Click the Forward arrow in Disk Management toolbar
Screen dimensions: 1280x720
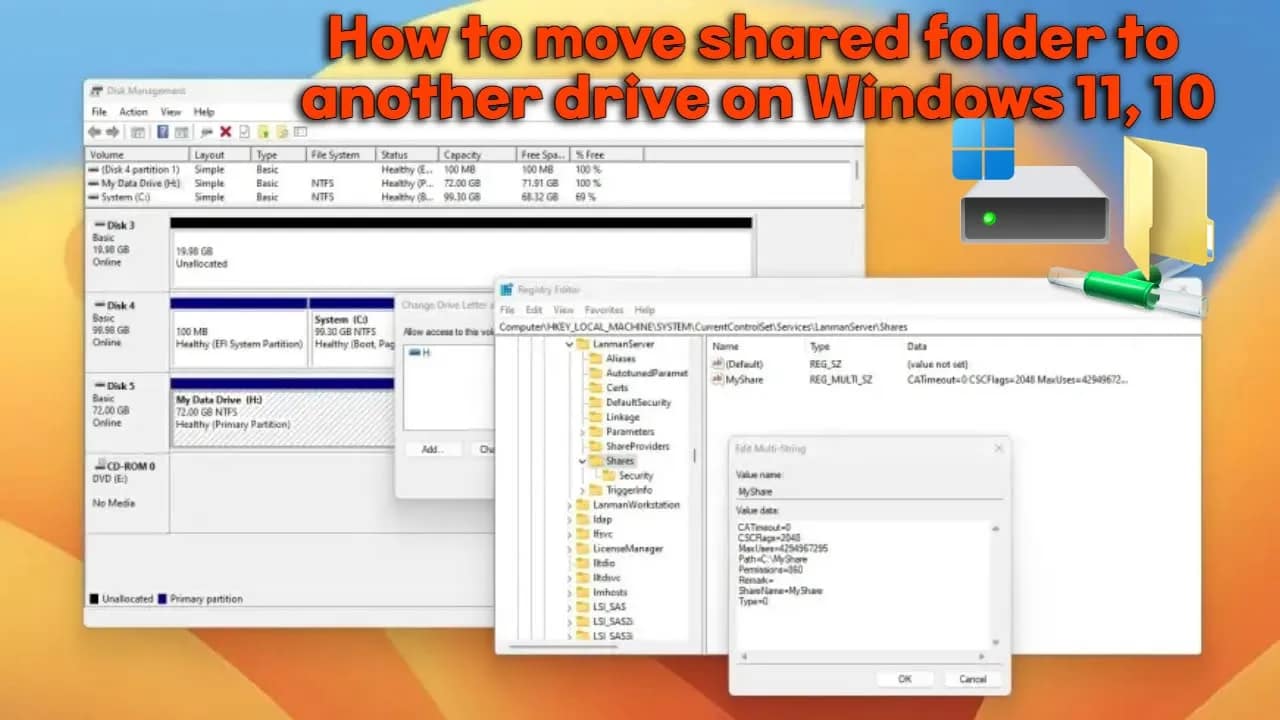[112, 129]
